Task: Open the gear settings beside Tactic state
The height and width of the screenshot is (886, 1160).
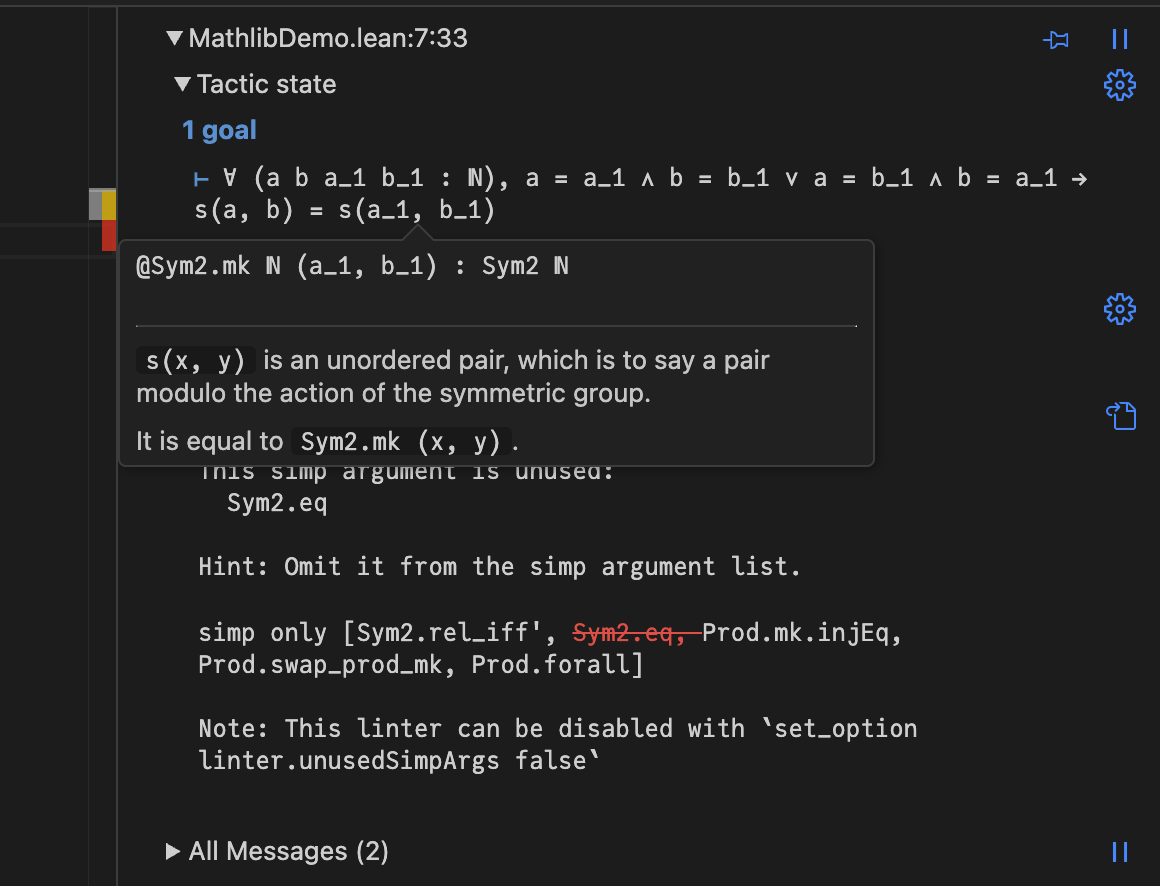Action: pos(1119,85)
